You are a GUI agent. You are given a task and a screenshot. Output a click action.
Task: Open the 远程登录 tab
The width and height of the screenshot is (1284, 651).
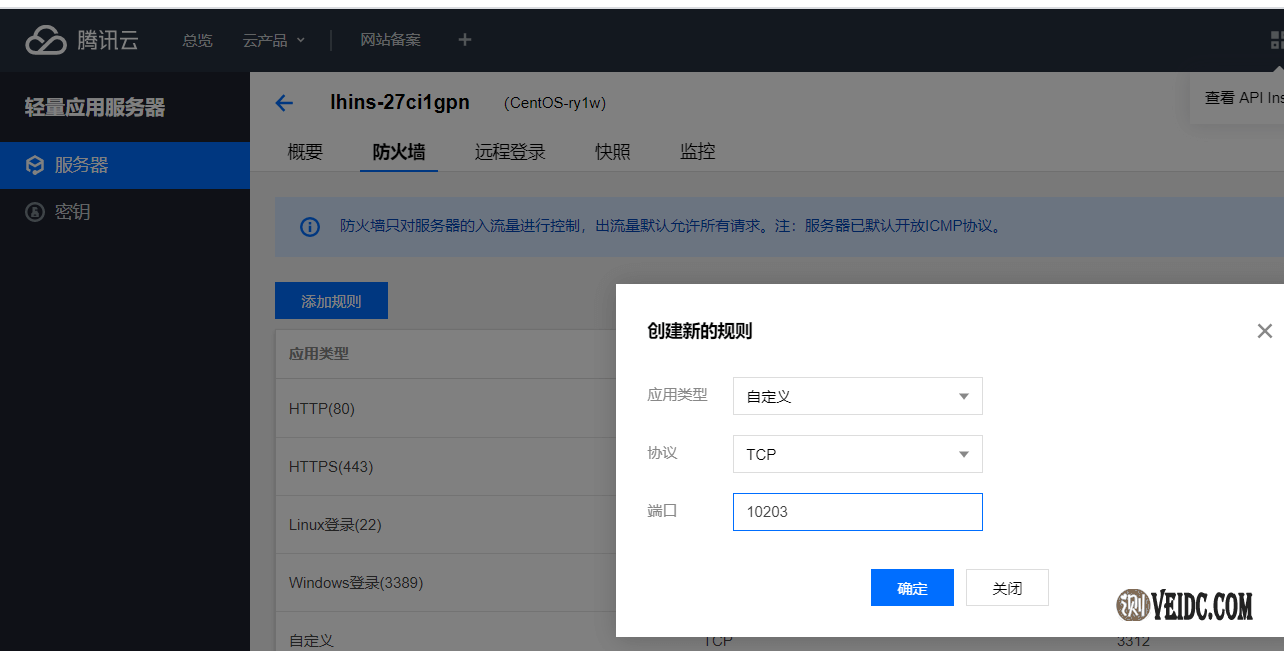coord(510,152)
